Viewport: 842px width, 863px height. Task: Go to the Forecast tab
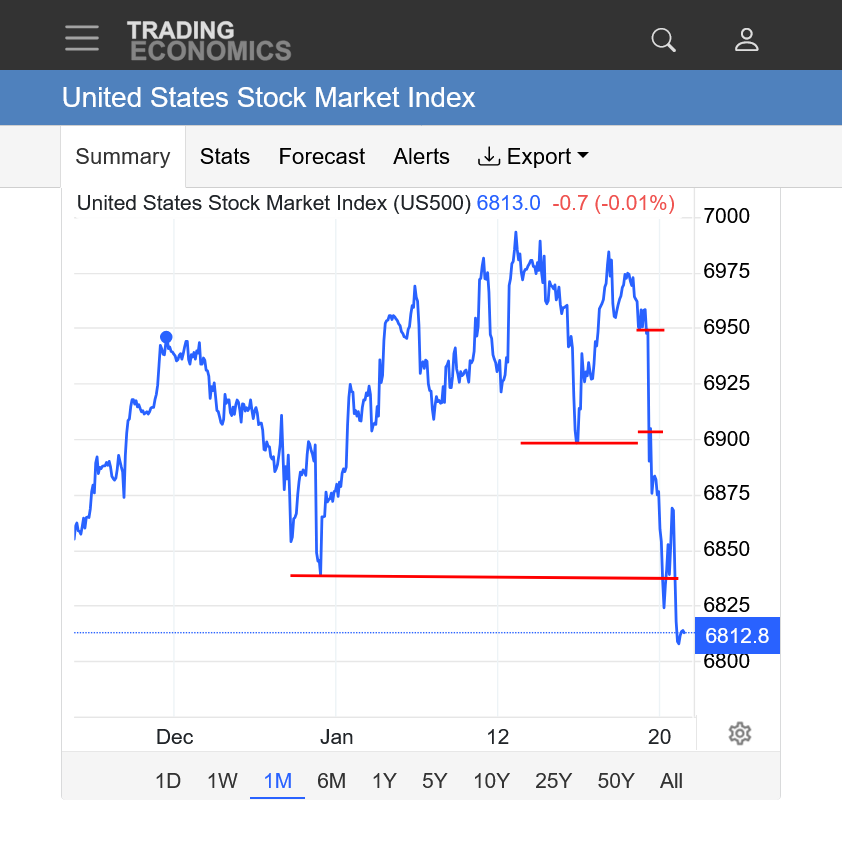point(322,157)
